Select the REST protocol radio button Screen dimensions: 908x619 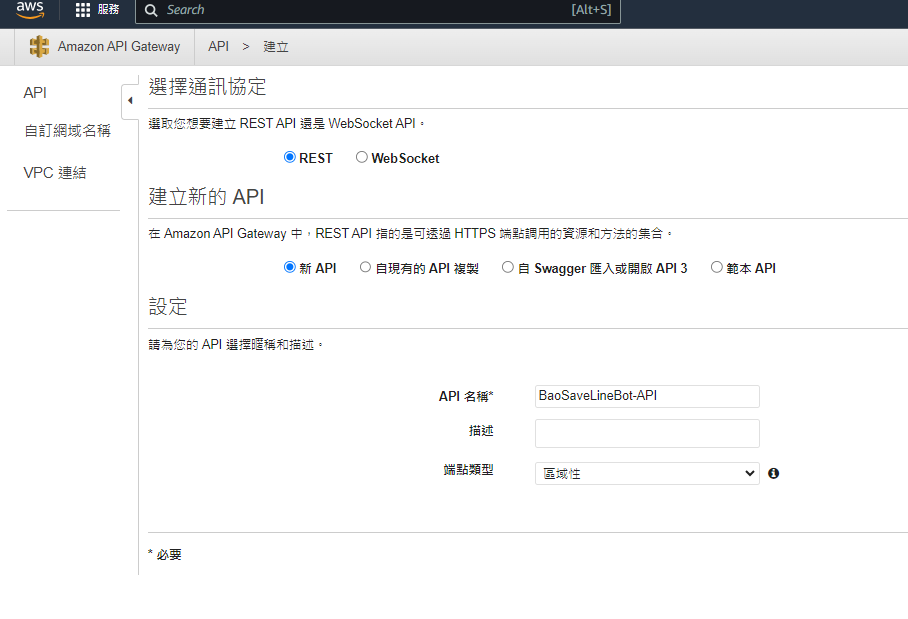point(290,157)
